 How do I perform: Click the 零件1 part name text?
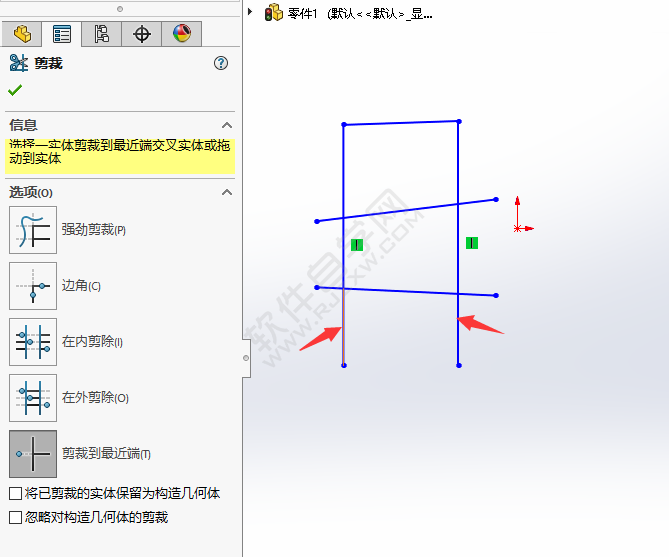click(303, 14)
